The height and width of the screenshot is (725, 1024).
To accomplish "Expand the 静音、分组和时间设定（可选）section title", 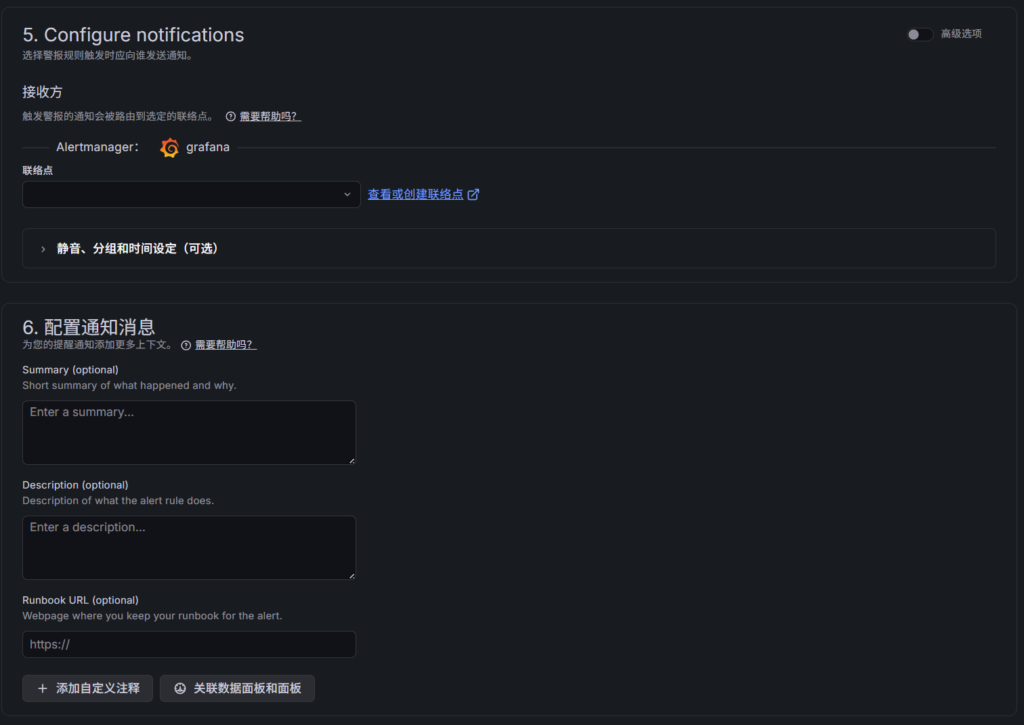I will click(137, 249).
